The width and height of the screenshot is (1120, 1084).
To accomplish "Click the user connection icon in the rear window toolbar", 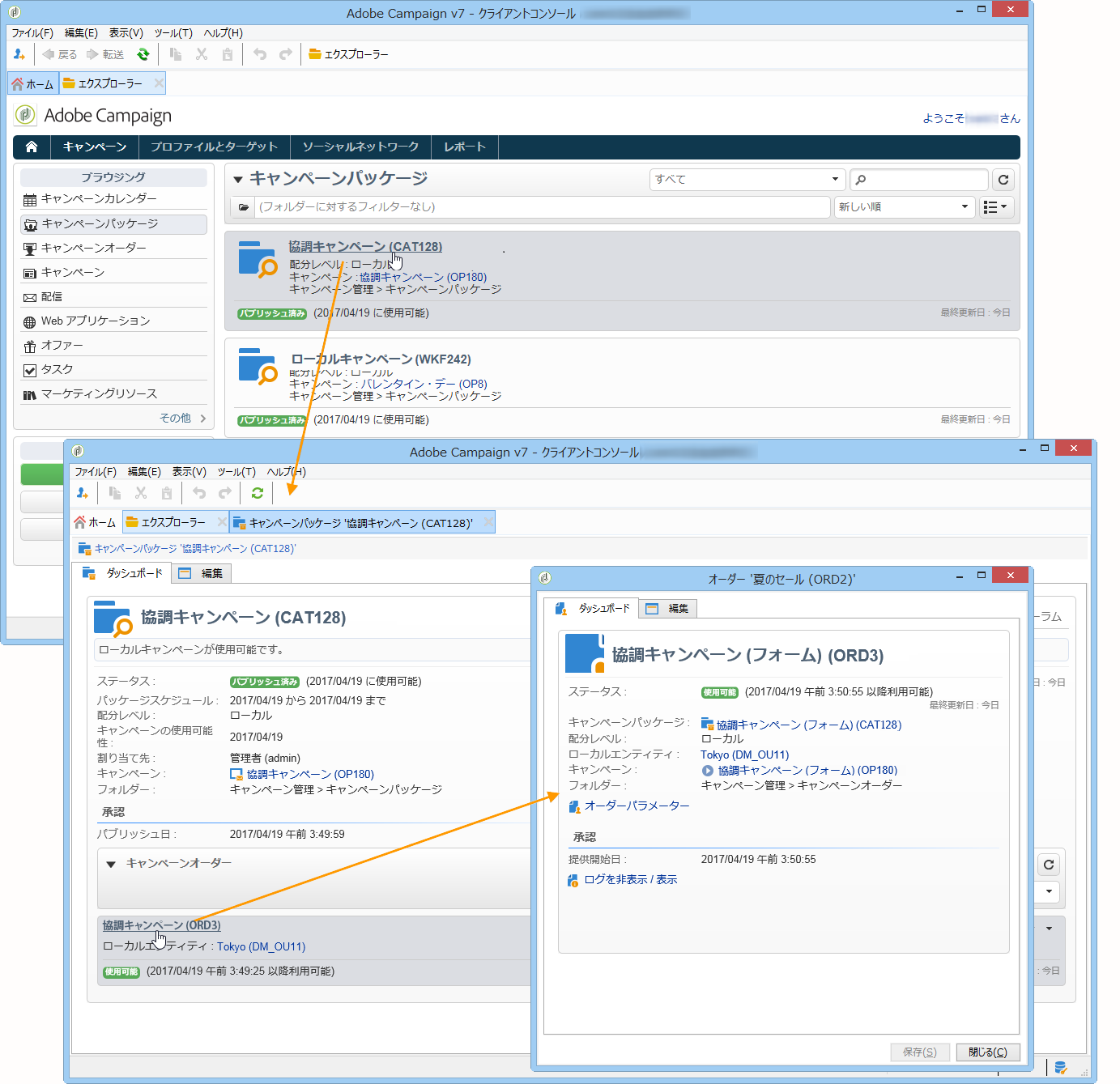I will tap(19, 54).
